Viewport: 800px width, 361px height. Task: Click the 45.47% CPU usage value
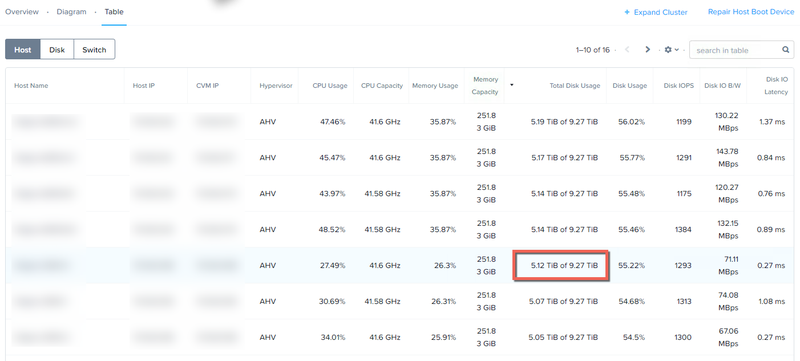332,158
